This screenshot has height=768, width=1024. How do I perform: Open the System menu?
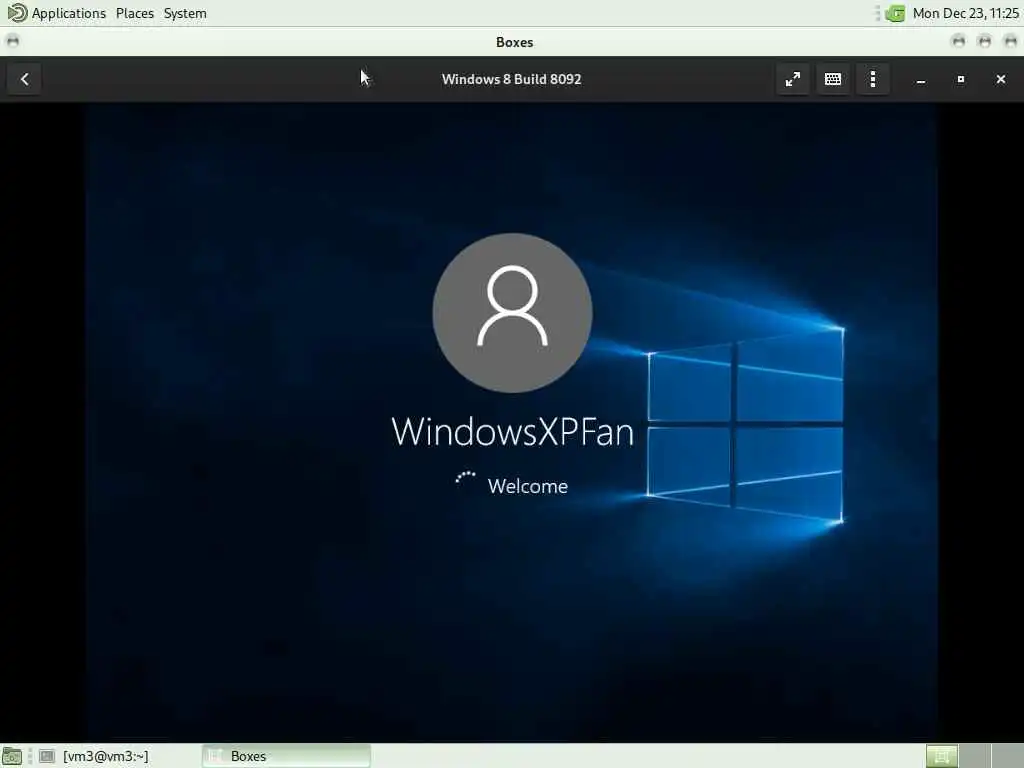[185, 13]
